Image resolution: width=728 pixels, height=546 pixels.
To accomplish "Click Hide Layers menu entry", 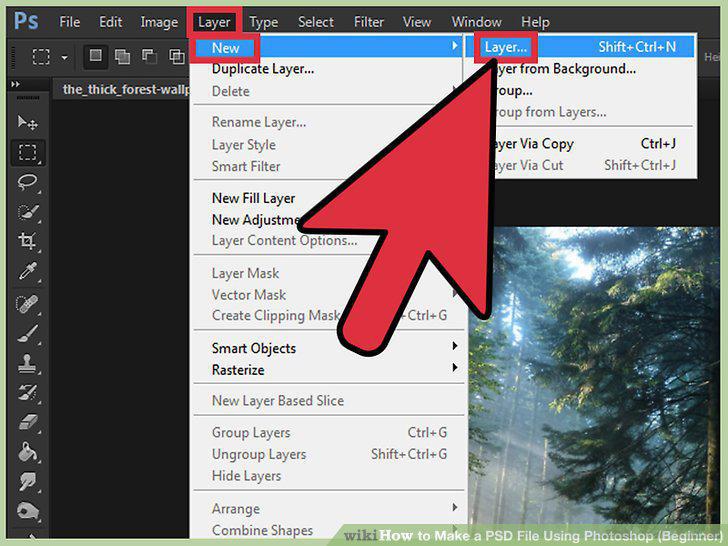I will pos(328,476).
